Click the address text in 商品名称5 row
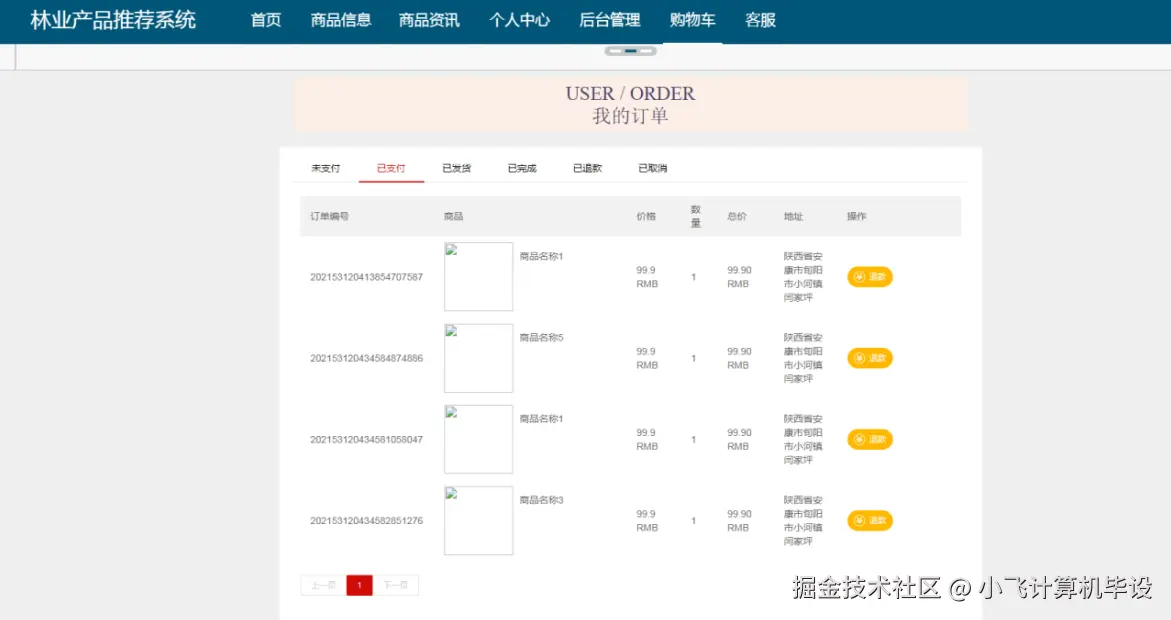1171x620 pixels. (803, 358)
